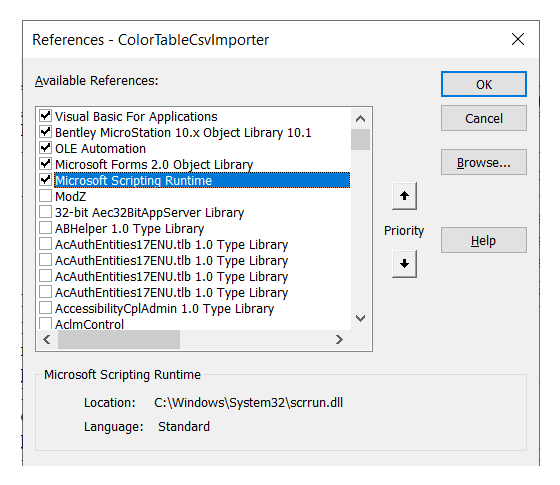Check 32-bit Aec32BitAppServer Library box
The image size is (560, 485).
(45, 212)
